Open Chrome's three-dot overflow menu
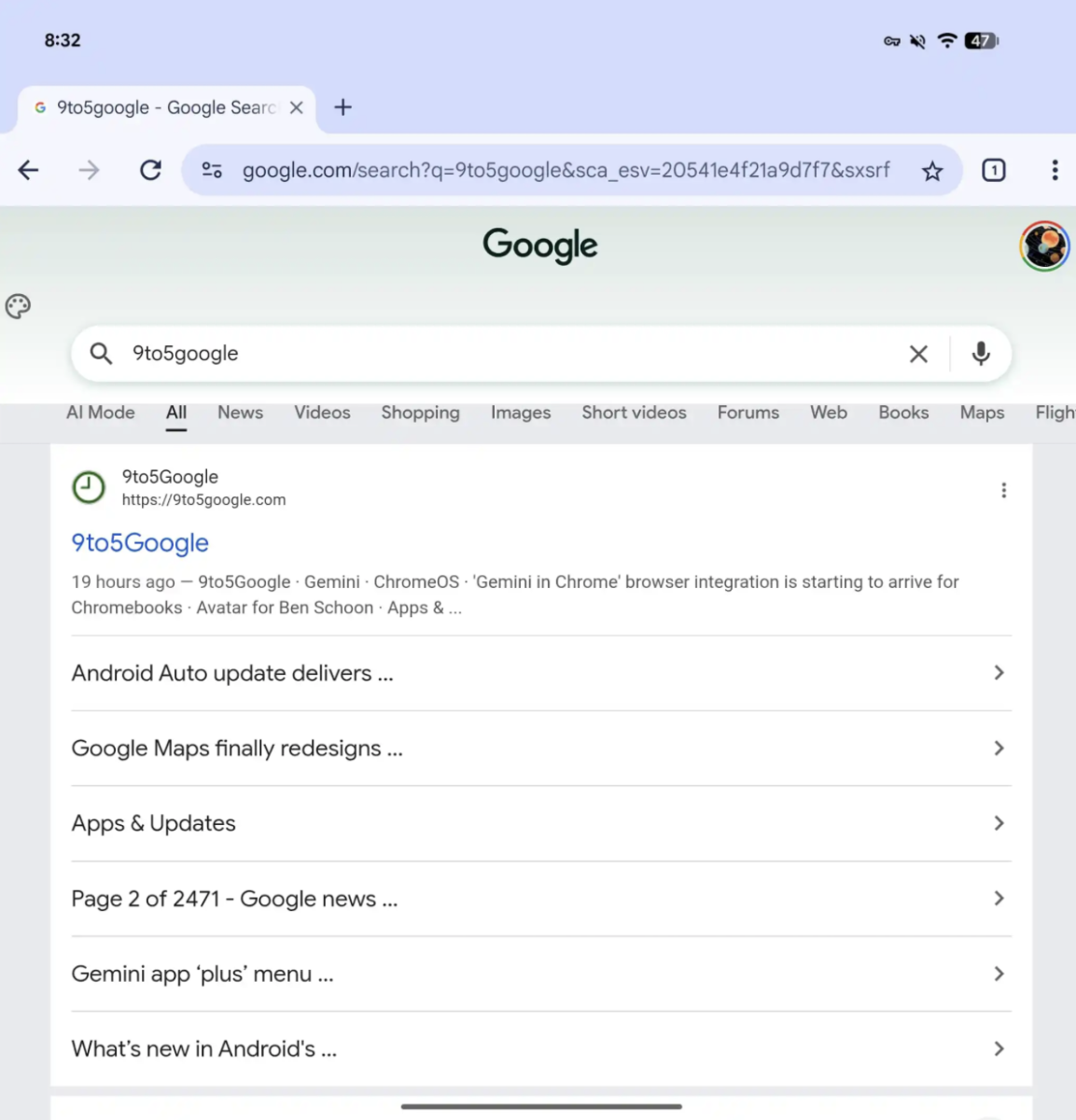This screenshot has height=1120, width=1076. [x=1055, y=170]
